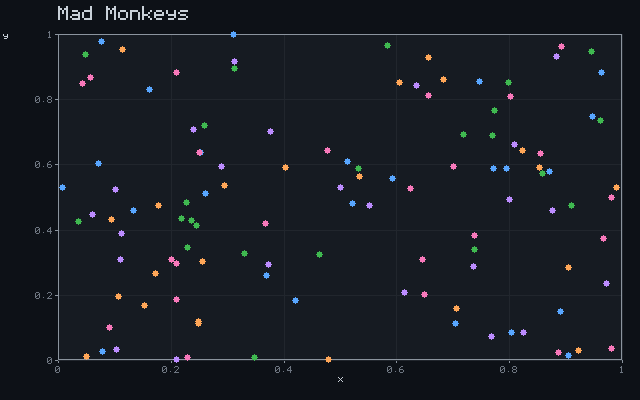Select the x-axis tick label "0.2"
The image size is (640, 400).
coord(171,370)
